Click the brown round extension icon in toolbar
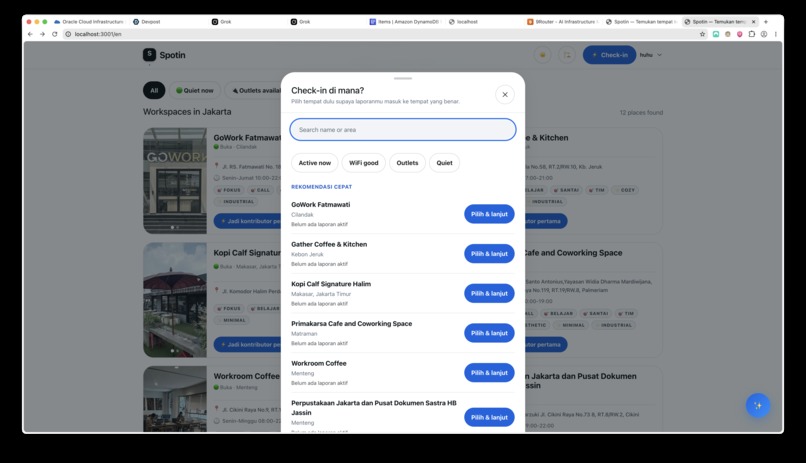The width and height of the screenshot is (806, 463). coord(727,34)
